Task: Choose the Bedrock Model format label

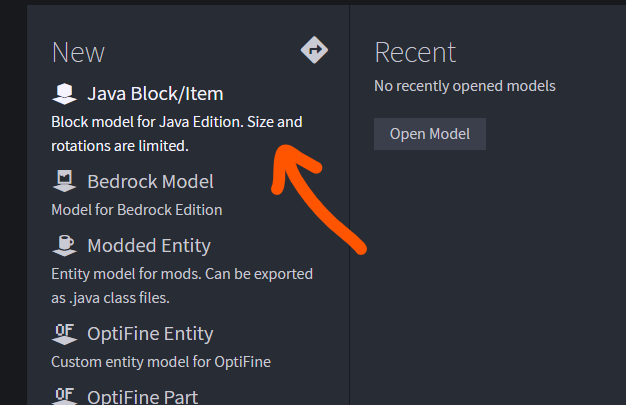Action: click(x=150, y=182)
